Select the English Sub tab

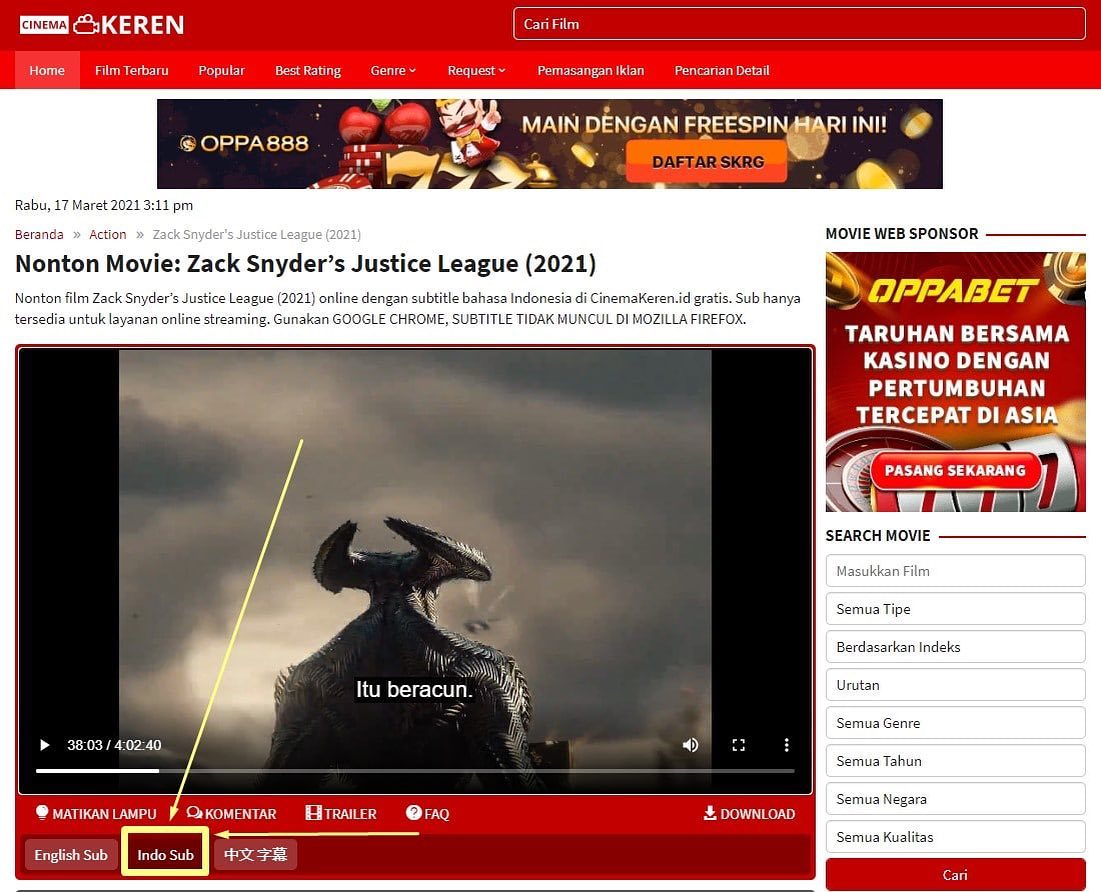coord(71,855)
